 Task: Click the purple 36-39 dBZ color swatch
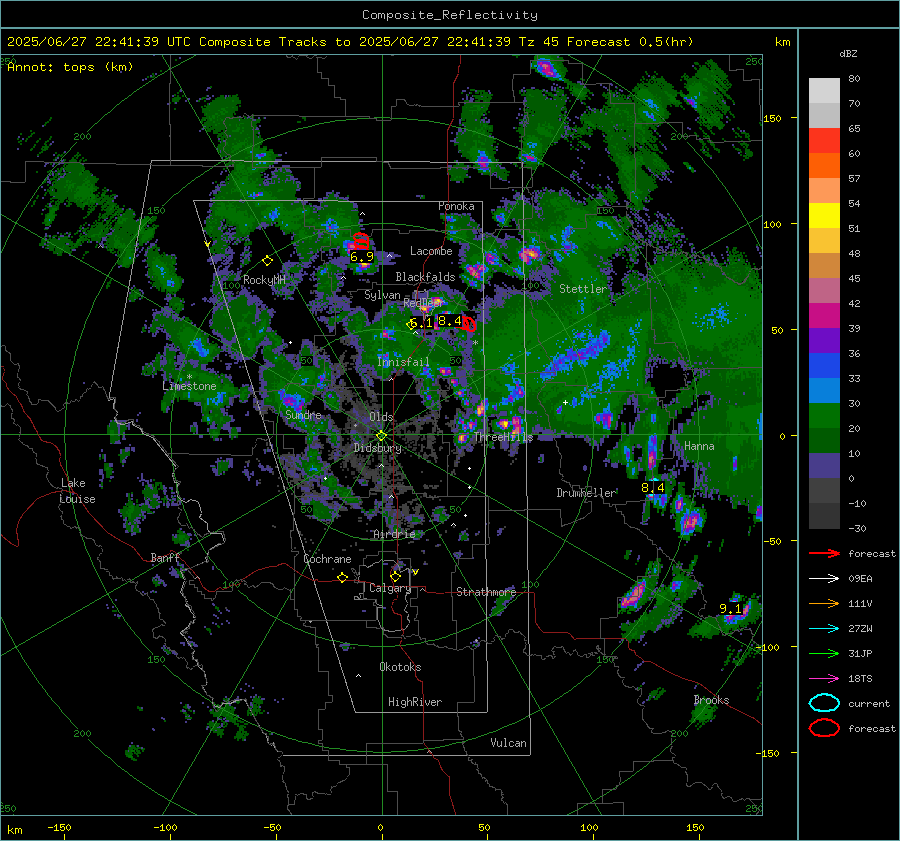pos(824,340)
